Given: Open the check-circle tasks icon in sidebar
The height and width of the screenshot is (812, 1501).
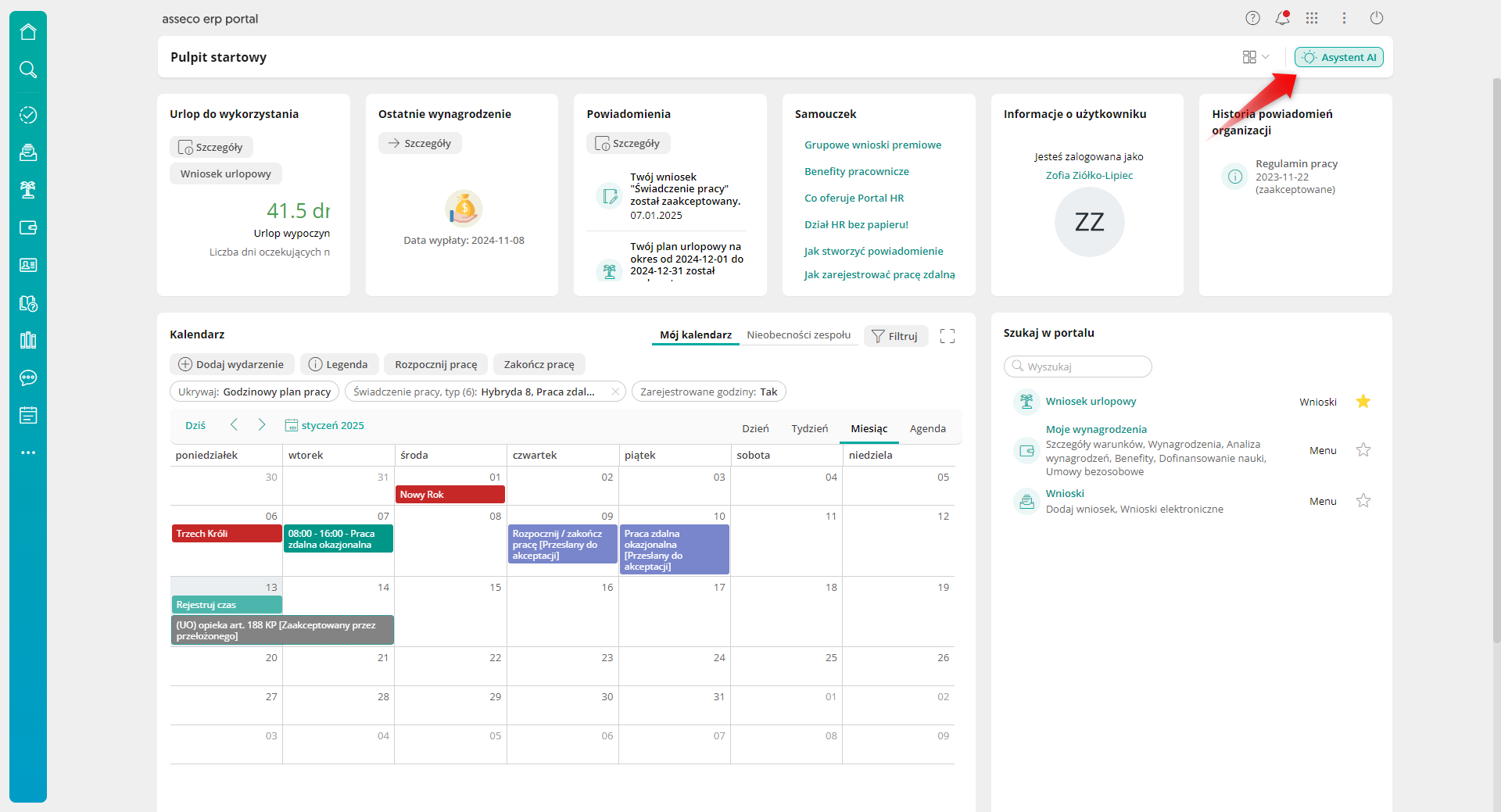Looking at the screenshot, I should [28, 115].
